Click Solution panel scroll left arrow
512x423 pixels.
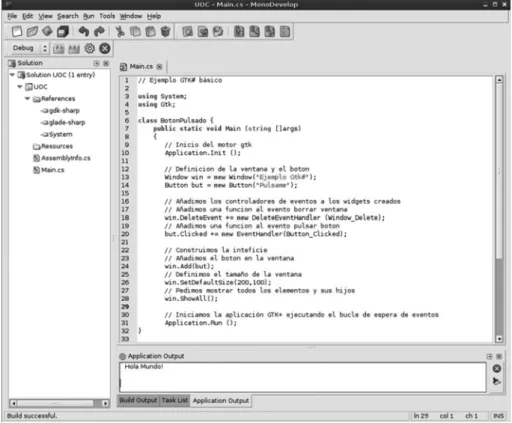[13, 403]
